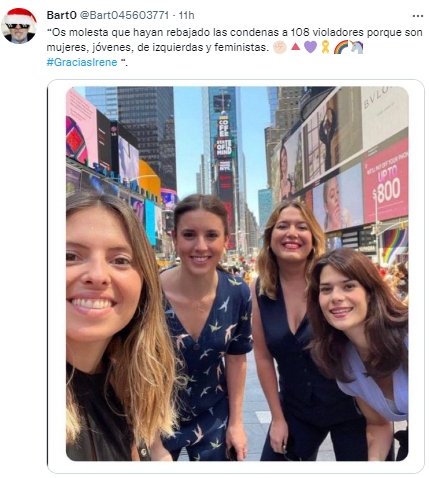The height and width of the screenshot is (478, 429).
Task: Open the tweet's 11h timestamp
Action: click(x=187, y=15)
